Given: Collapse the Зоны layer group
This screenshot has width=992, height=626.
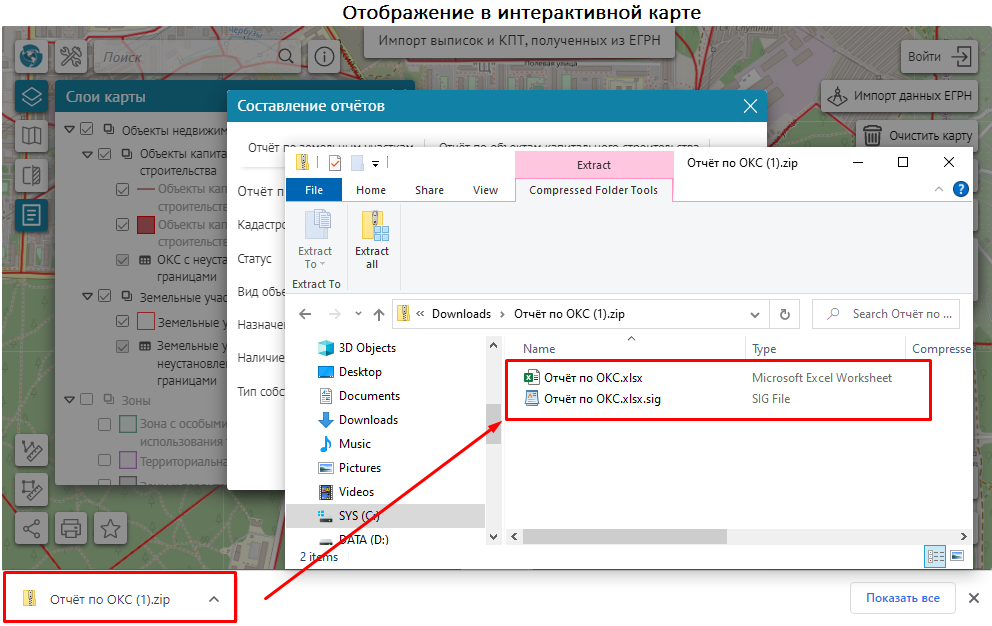Looking at the screenshot, I should click(69, 399).
